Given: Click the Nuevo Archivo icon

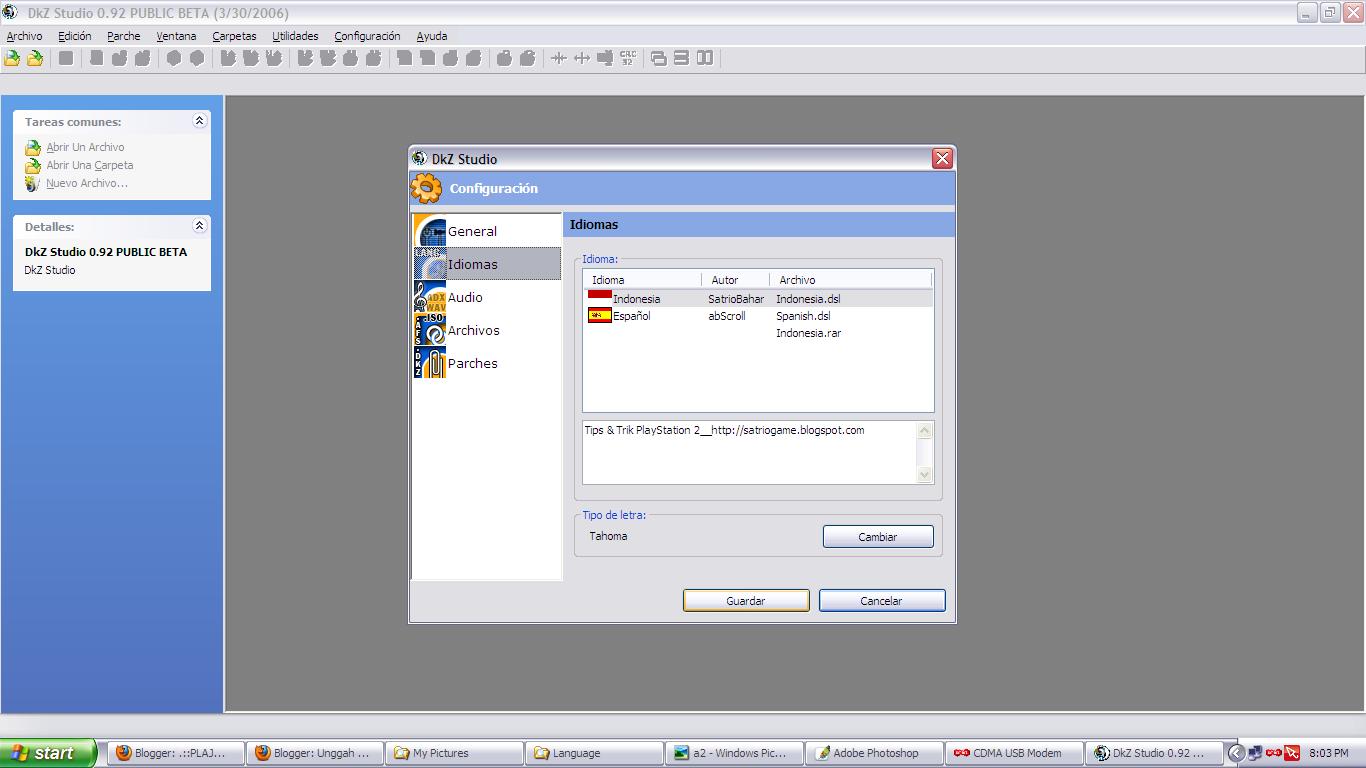Looking at the screenshot, I should click(x=33, y=183).
